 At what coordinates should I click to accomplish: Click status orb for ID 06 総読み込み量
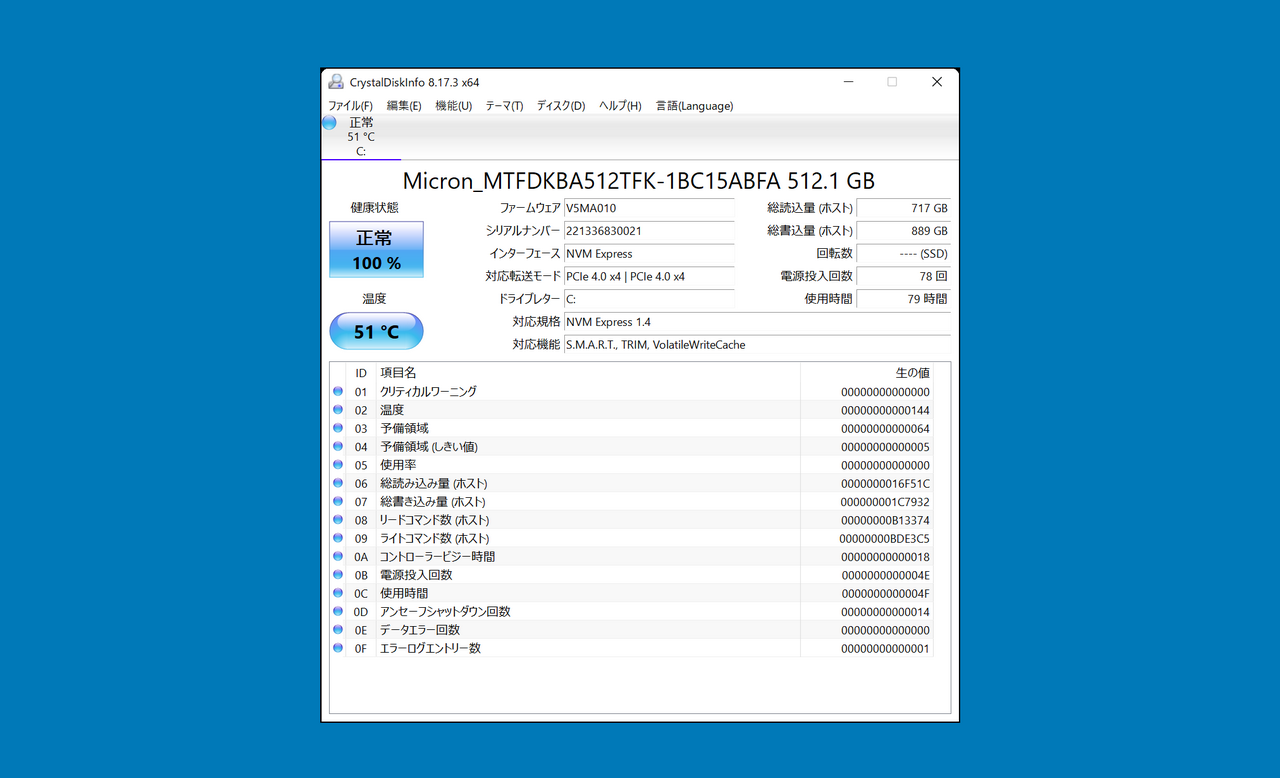pos(338,483)
